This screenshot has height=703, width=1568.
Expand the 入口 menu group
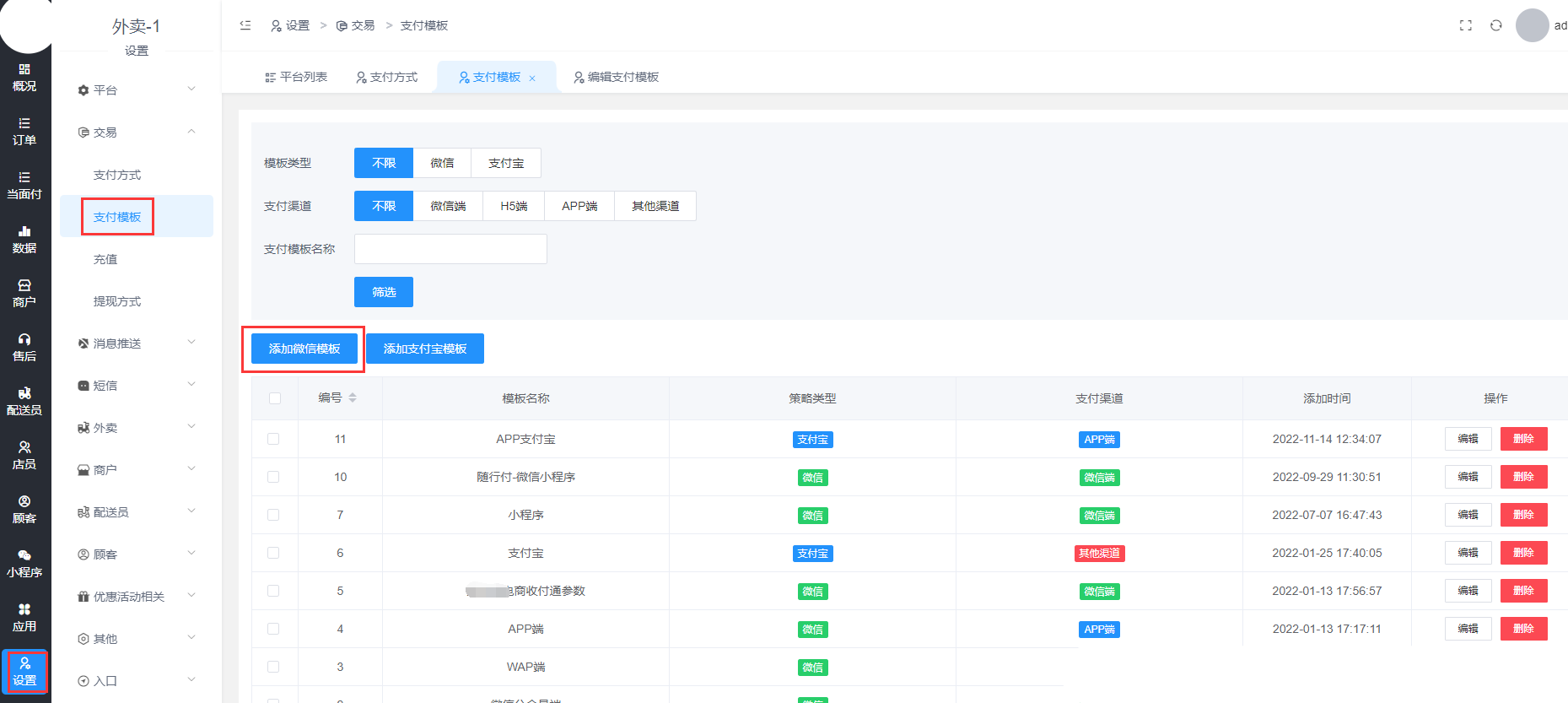(137, 680)
